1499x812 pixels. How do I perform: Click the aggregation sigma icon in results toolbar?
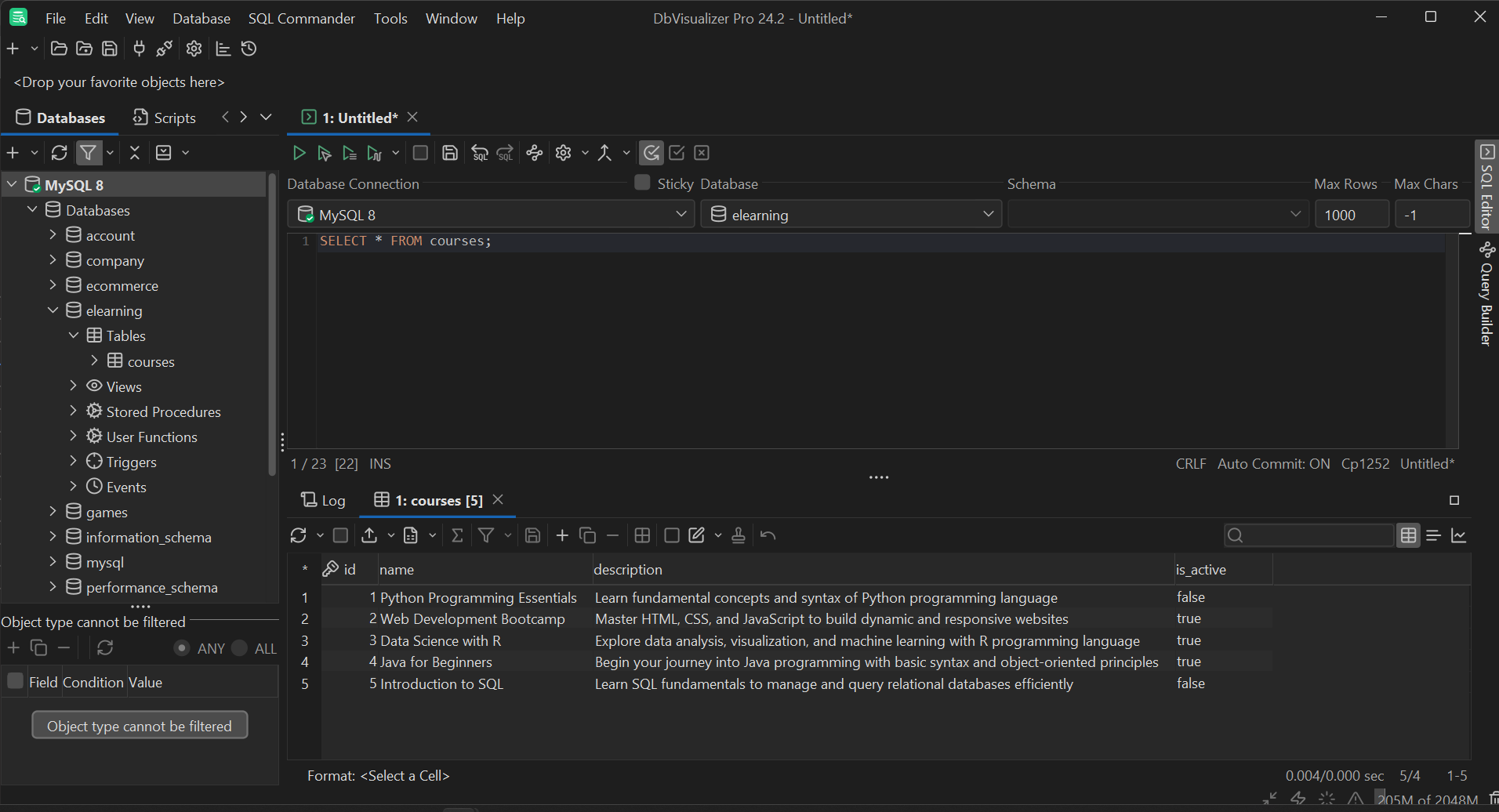coord(458,535)
